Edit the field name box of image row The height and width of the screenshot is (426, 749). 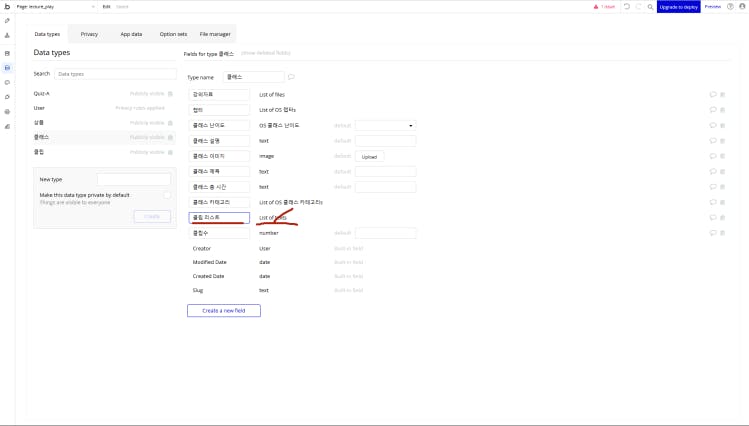click(x=219, y=156)
